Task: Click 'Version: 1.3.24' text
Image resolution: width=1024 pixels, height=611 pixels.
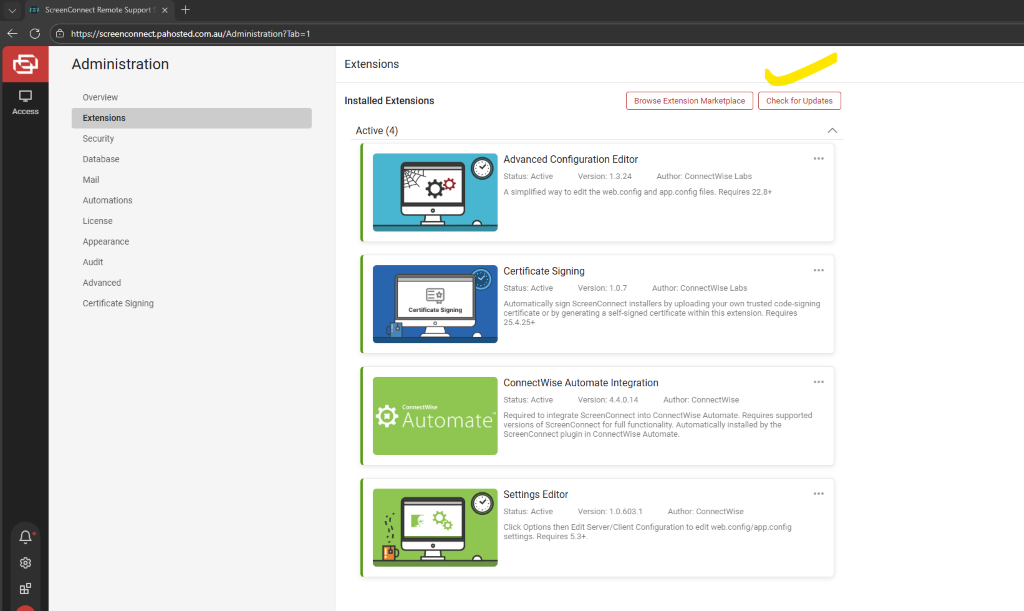Action: 605,176
